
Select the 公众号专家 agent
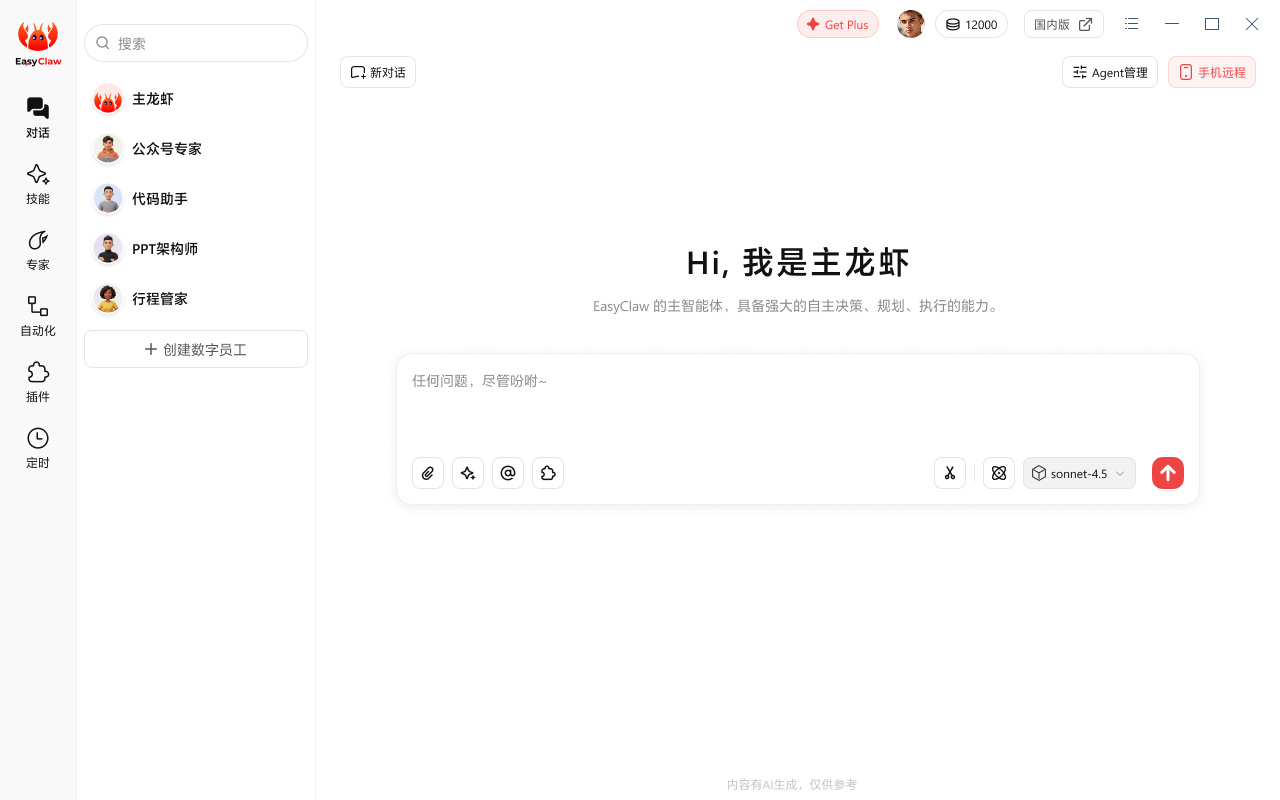(196, 149)
